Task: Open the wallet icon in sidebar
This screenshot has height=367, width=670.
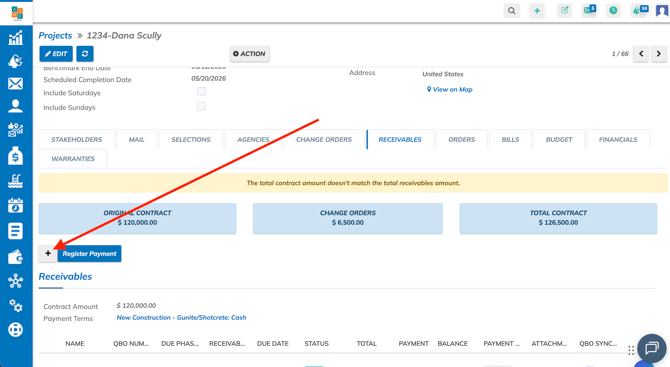Action: pos(15,257)
